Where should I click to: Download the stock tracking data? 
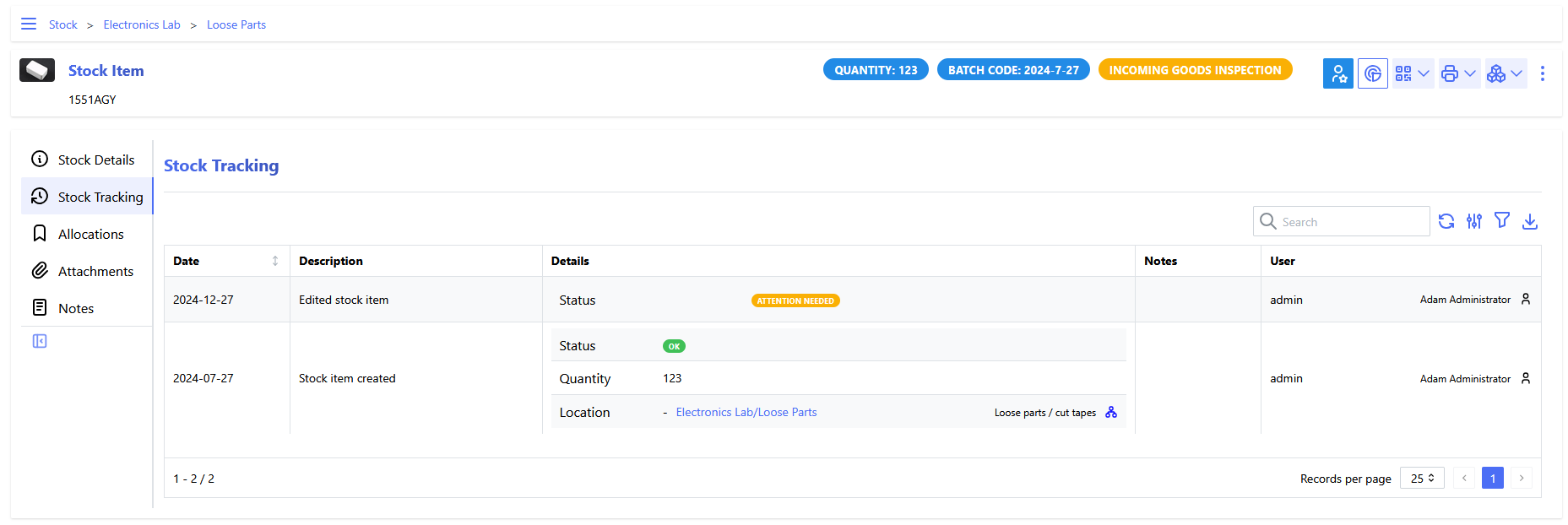[x=1530, y=221]
